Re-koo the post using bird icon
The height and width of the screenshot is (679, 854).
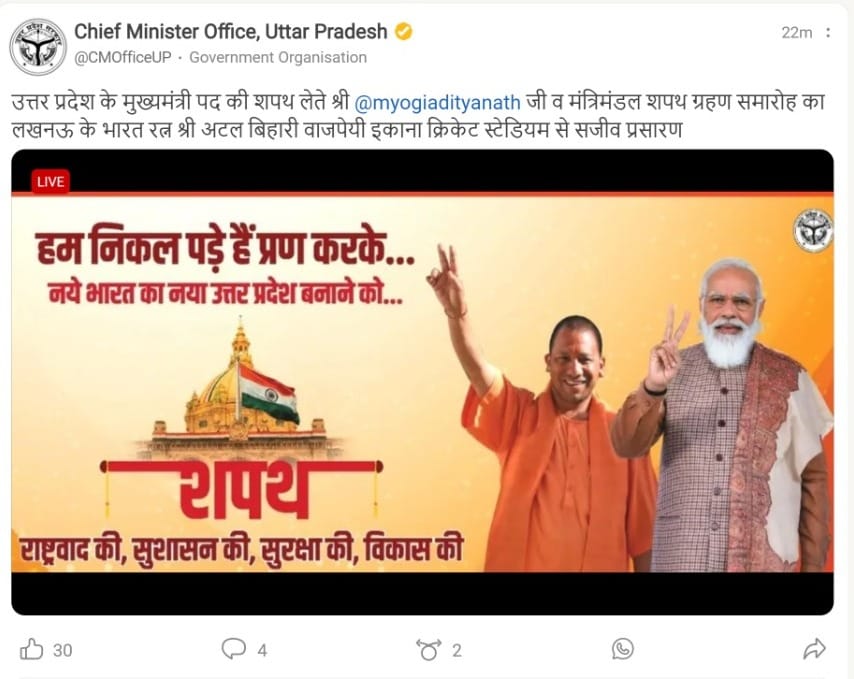[429, 650]
